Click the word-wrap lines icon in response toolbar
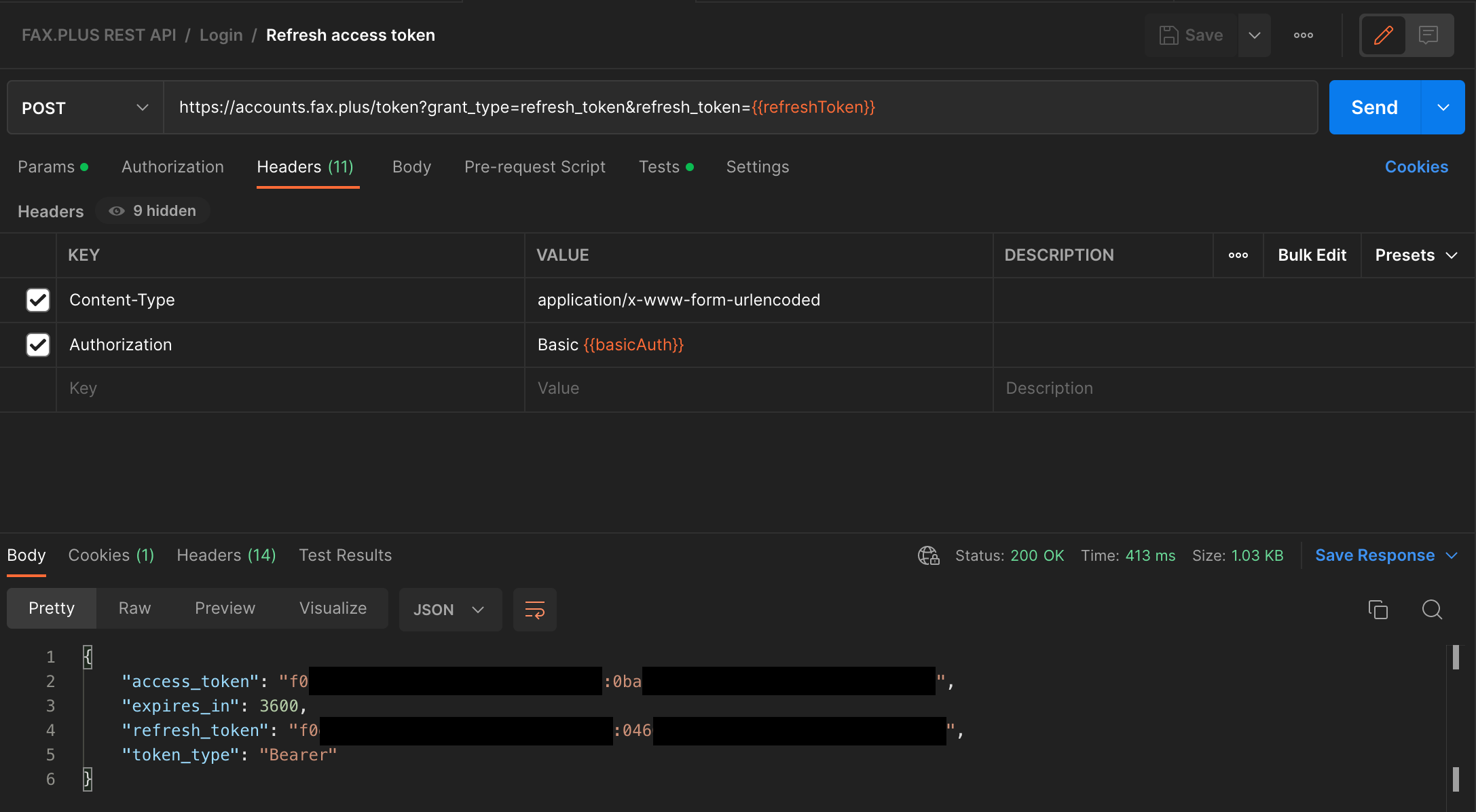This screenshot has height=812, width=1476. (x=535, y=610)
